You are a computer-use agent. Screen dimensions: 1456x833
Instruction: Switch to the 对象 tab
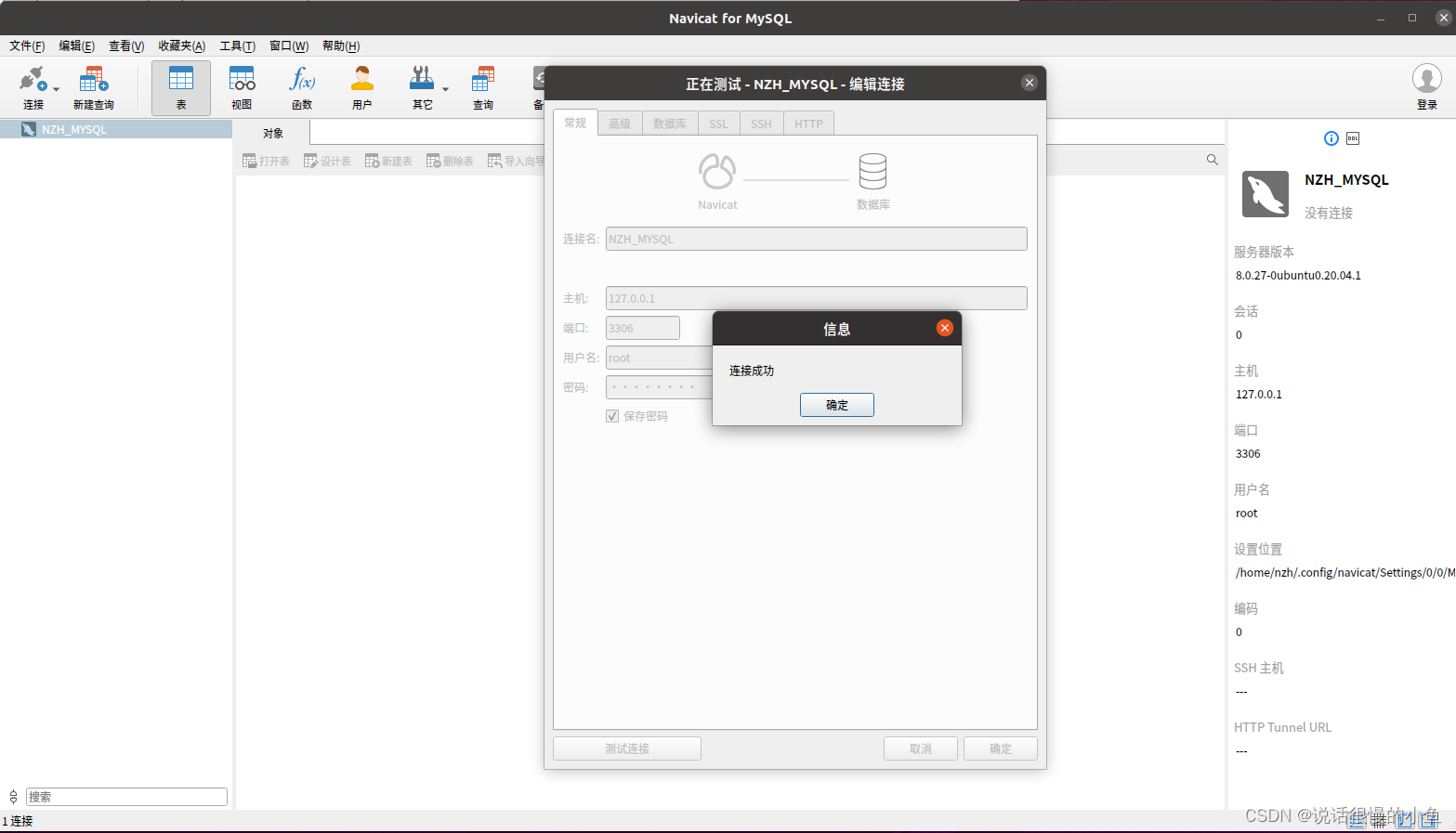[272, 133]
